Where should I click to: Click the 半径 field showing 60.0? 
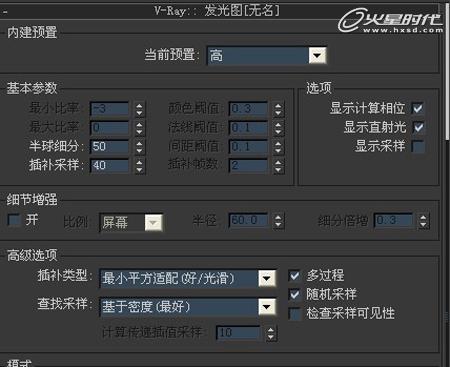(x=248, y=220)
